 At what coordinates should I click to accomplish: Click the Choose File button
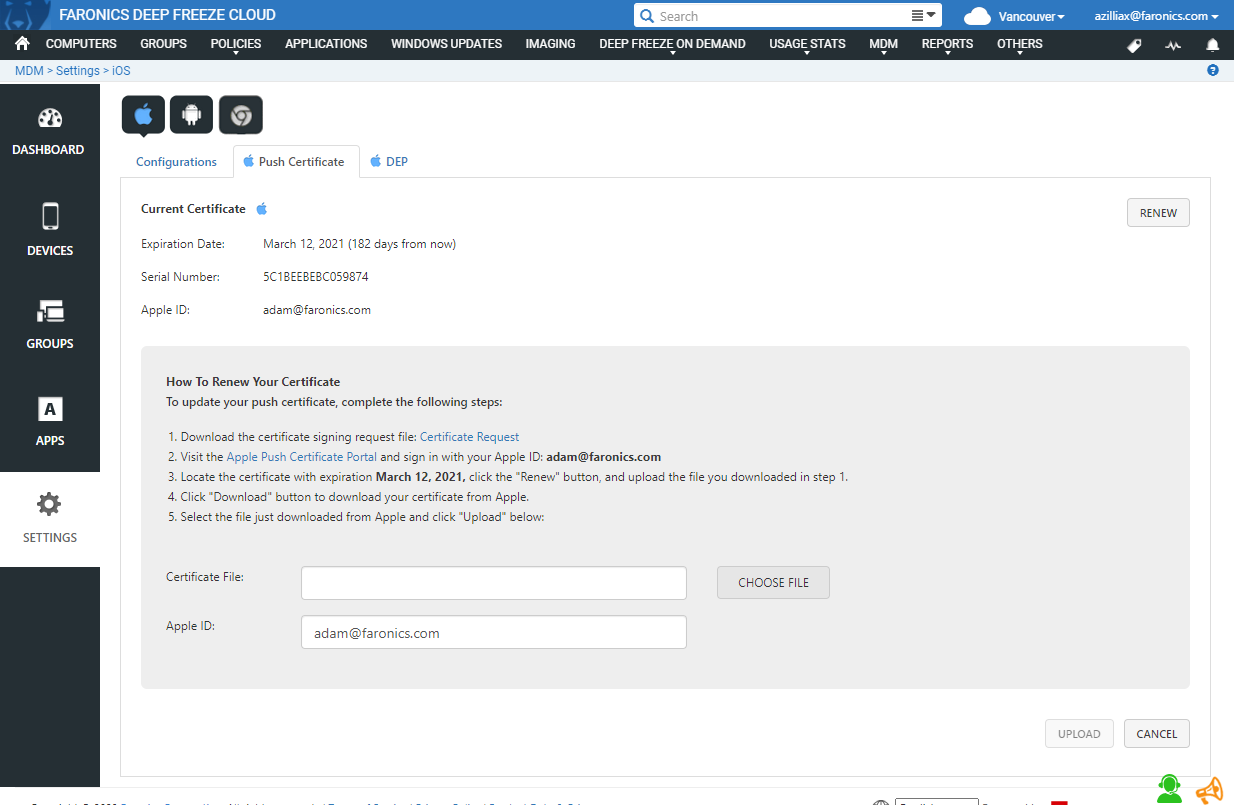coord(773,583)
